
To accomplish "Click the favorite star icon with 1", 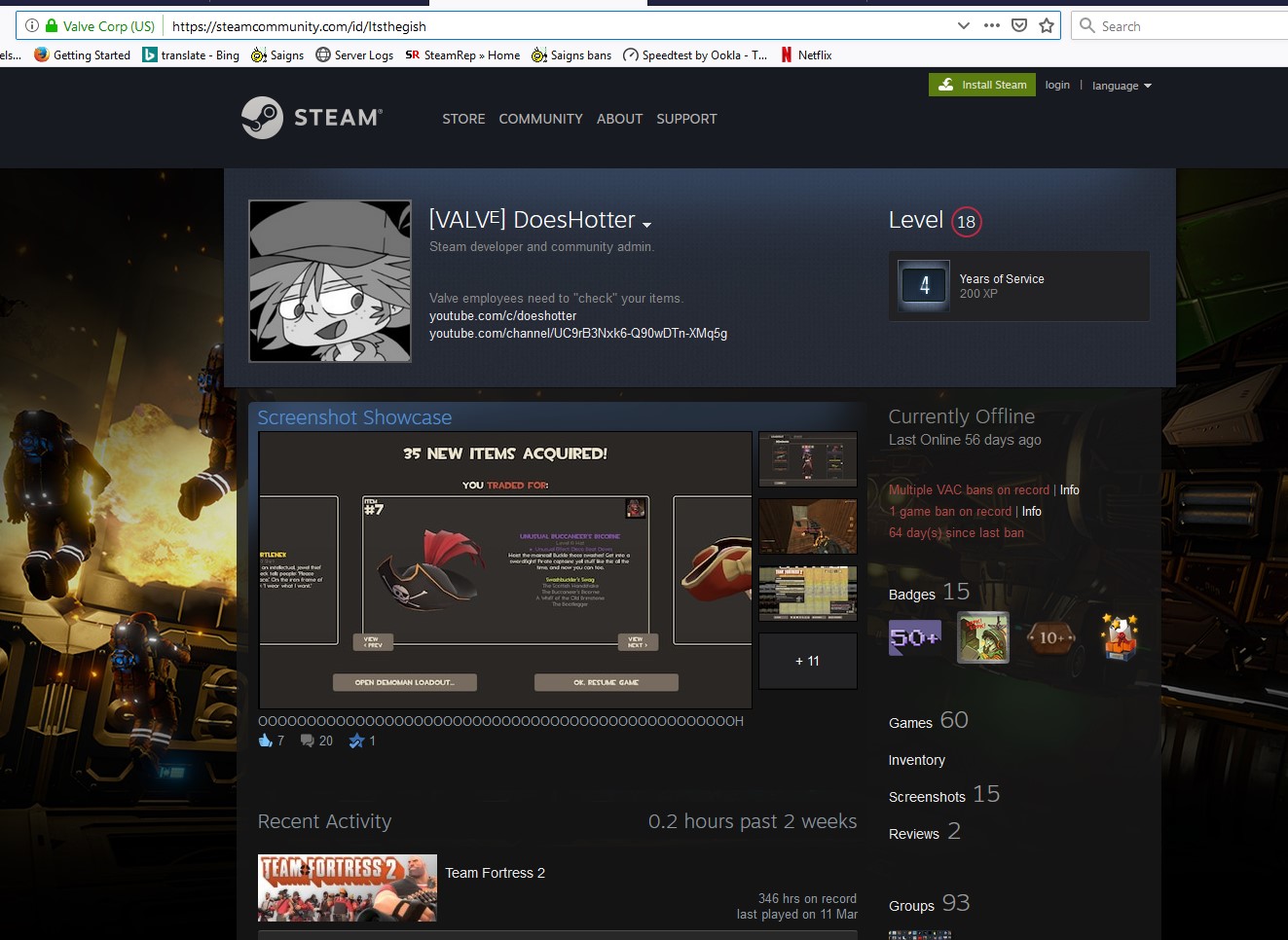I will [x=356, y=741].
